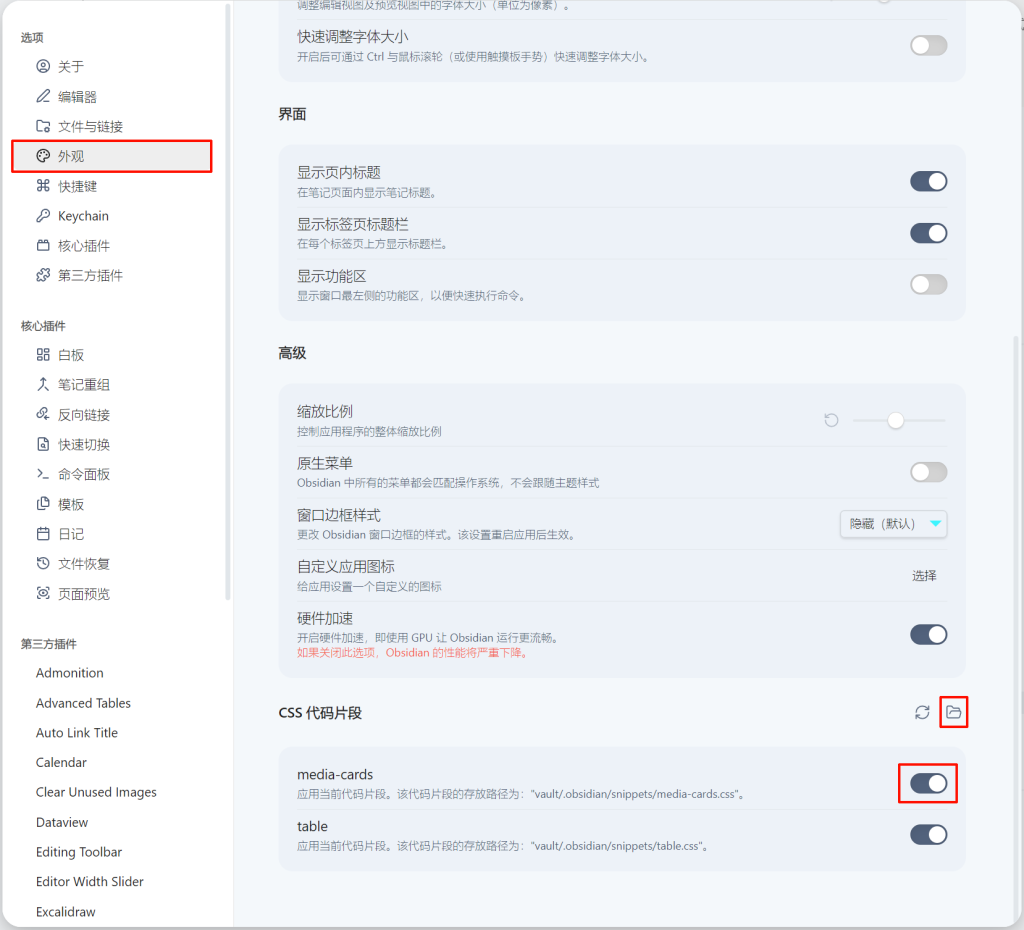Click the Keychain key icon
Viewport: 1024px width, 930px height.
pos(43,216)
